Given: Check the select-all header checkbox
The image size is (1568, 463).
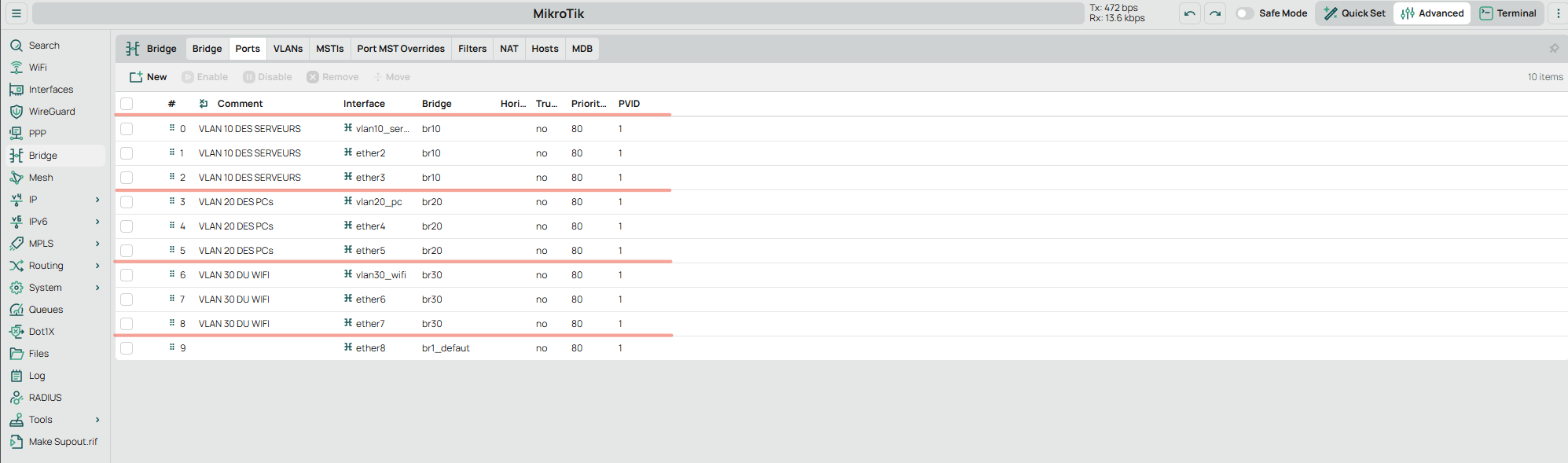Looking at the screenshot, I should click(x=127, y=104).
